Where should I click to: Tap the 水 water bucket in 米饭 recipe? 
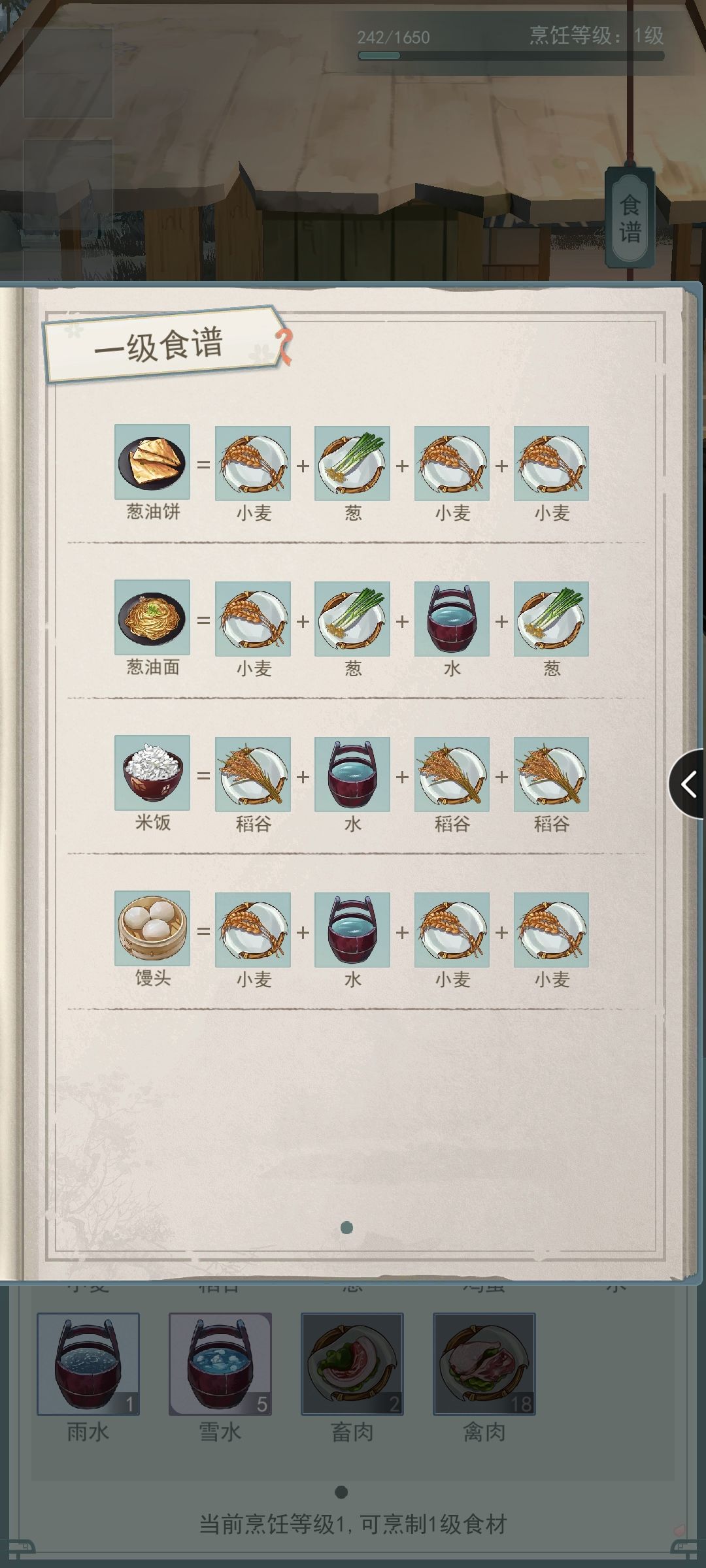(x=352, y=774)
